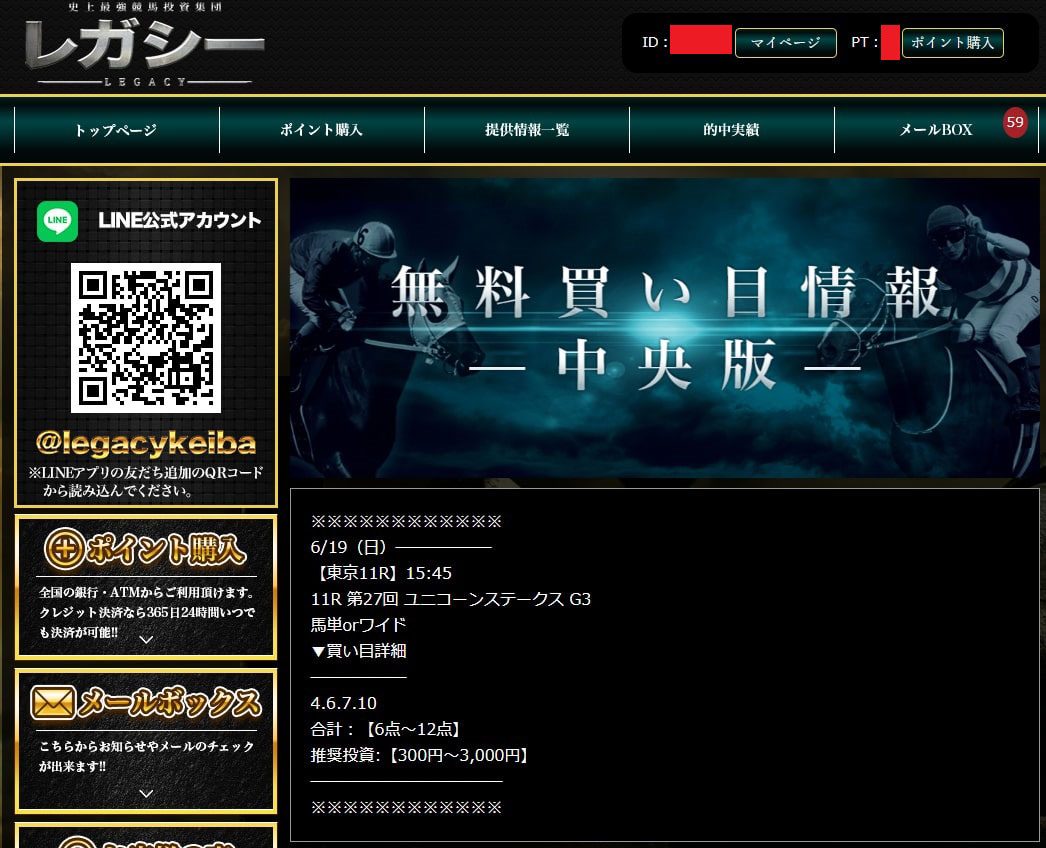Click the LINE公式アカウント heading
Viewport: 1046px width, 848px height.
point(180,221)
